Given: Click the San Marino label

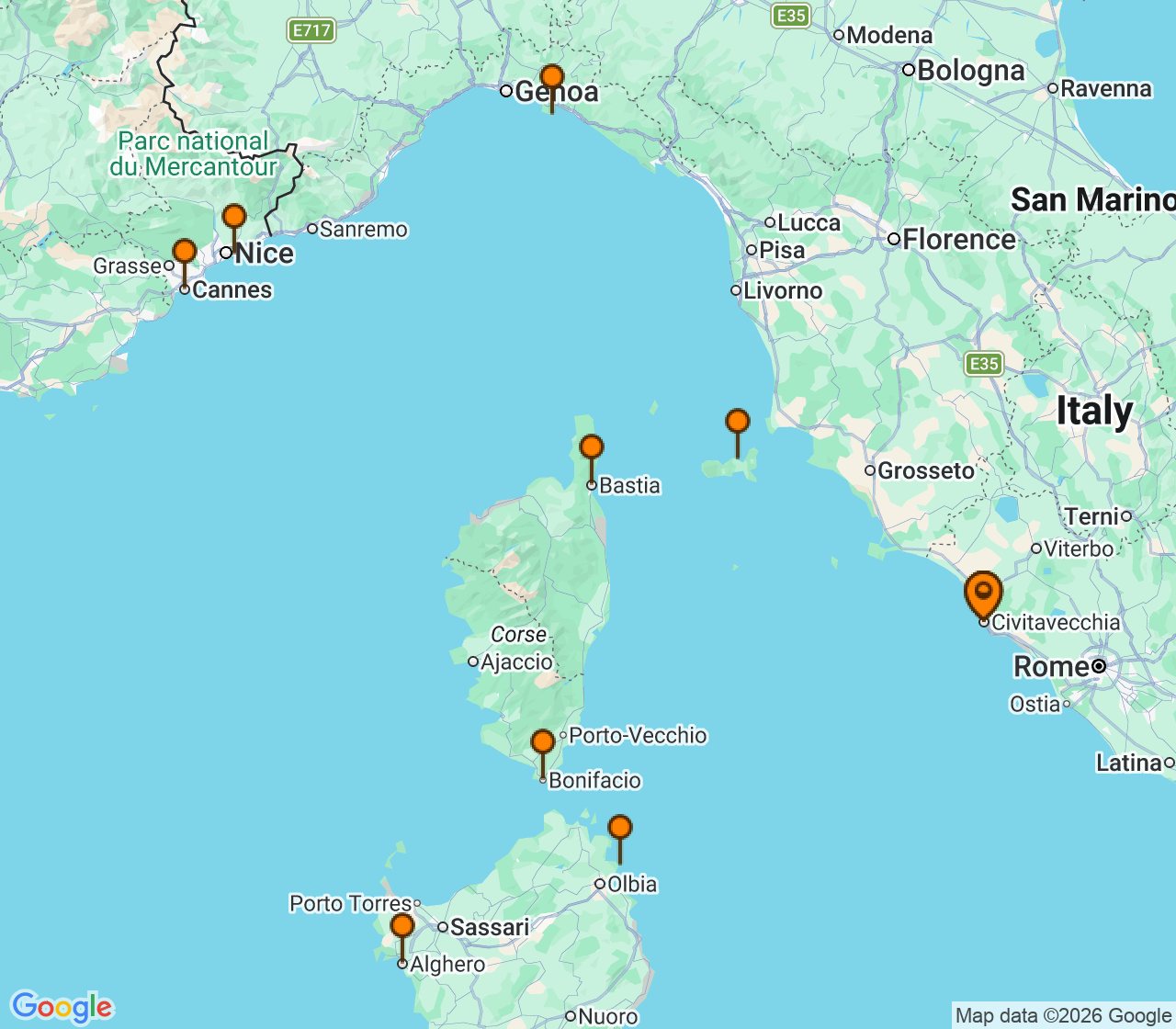Looking at the screenshot, I should (x=1092, y=200).
